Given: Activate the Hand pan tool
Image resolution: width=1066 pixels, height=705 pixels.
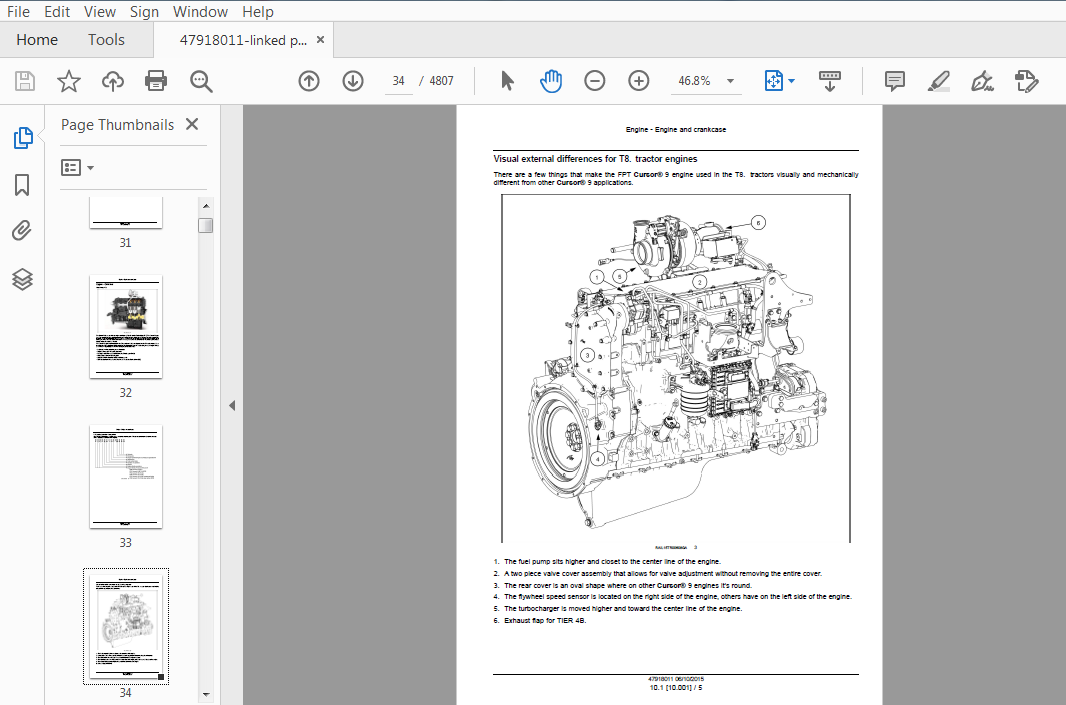Looking at the screenshot, I should (x=551, y=81).
